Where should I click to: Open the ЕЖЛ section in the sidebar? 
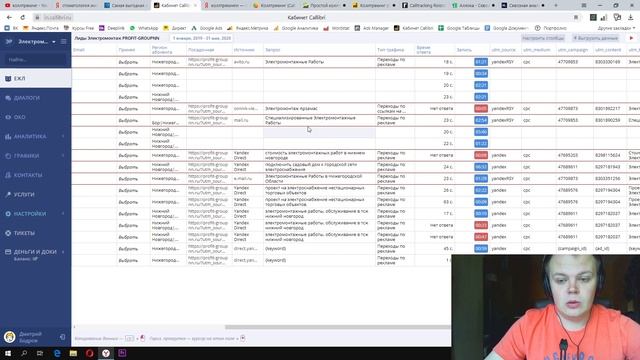[36, 78]
